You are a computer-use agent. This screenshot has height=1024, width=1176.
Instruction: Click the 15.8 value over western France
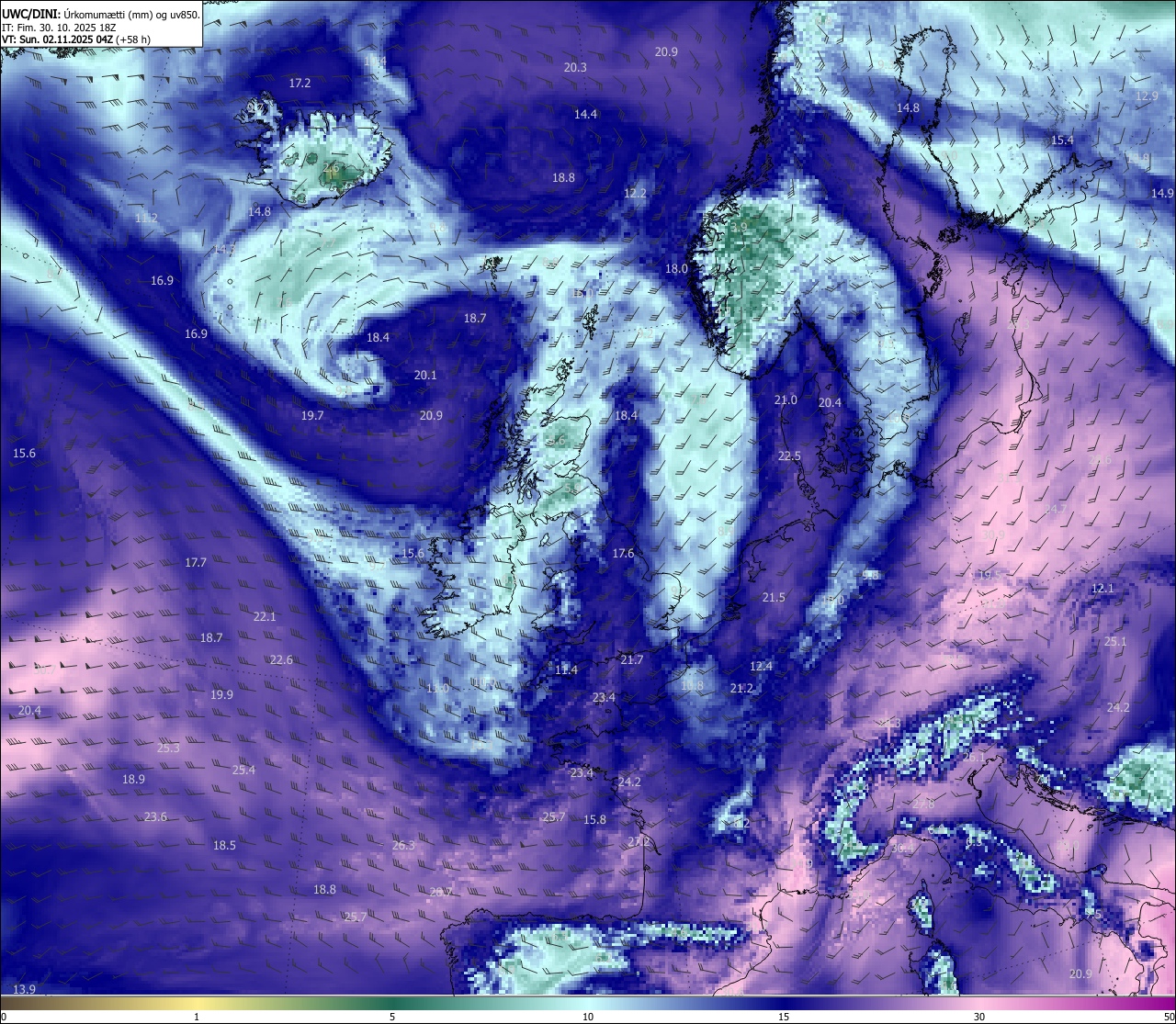pyautogui.click(x=594, y=819)
